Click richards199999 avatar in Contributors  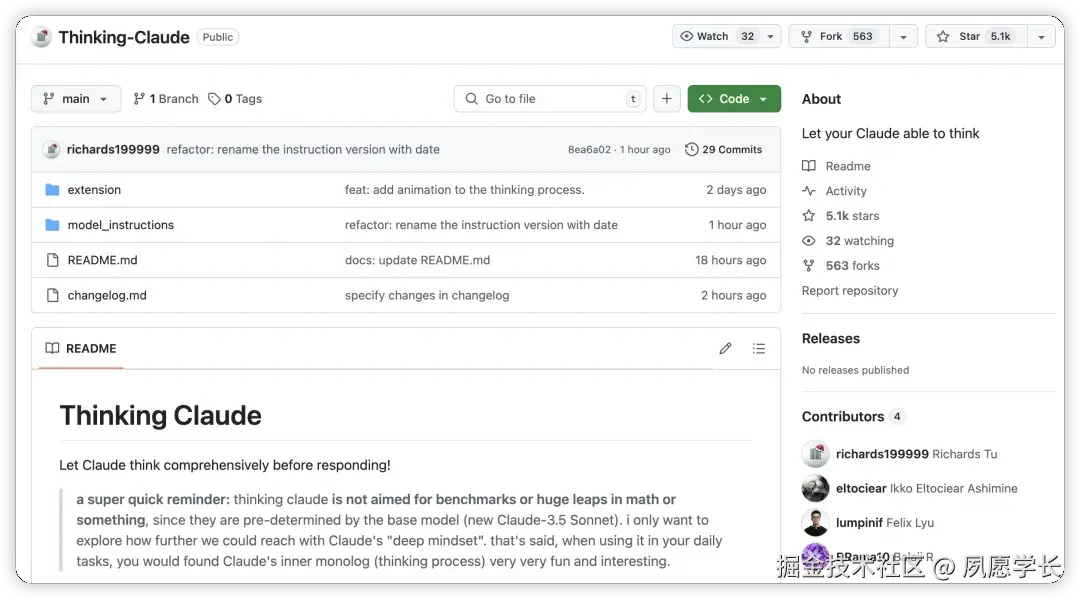[815, 454]
